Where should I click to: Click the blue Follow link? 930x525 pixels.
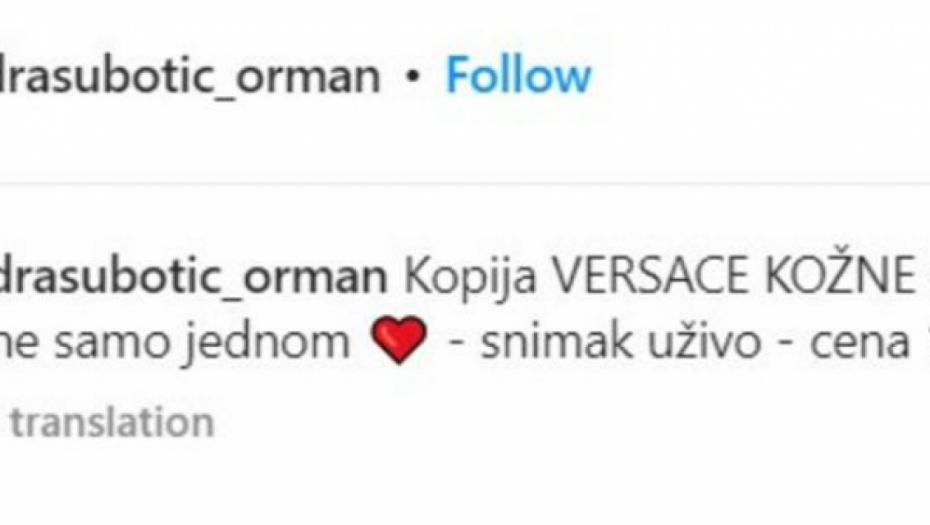point(518,75)
